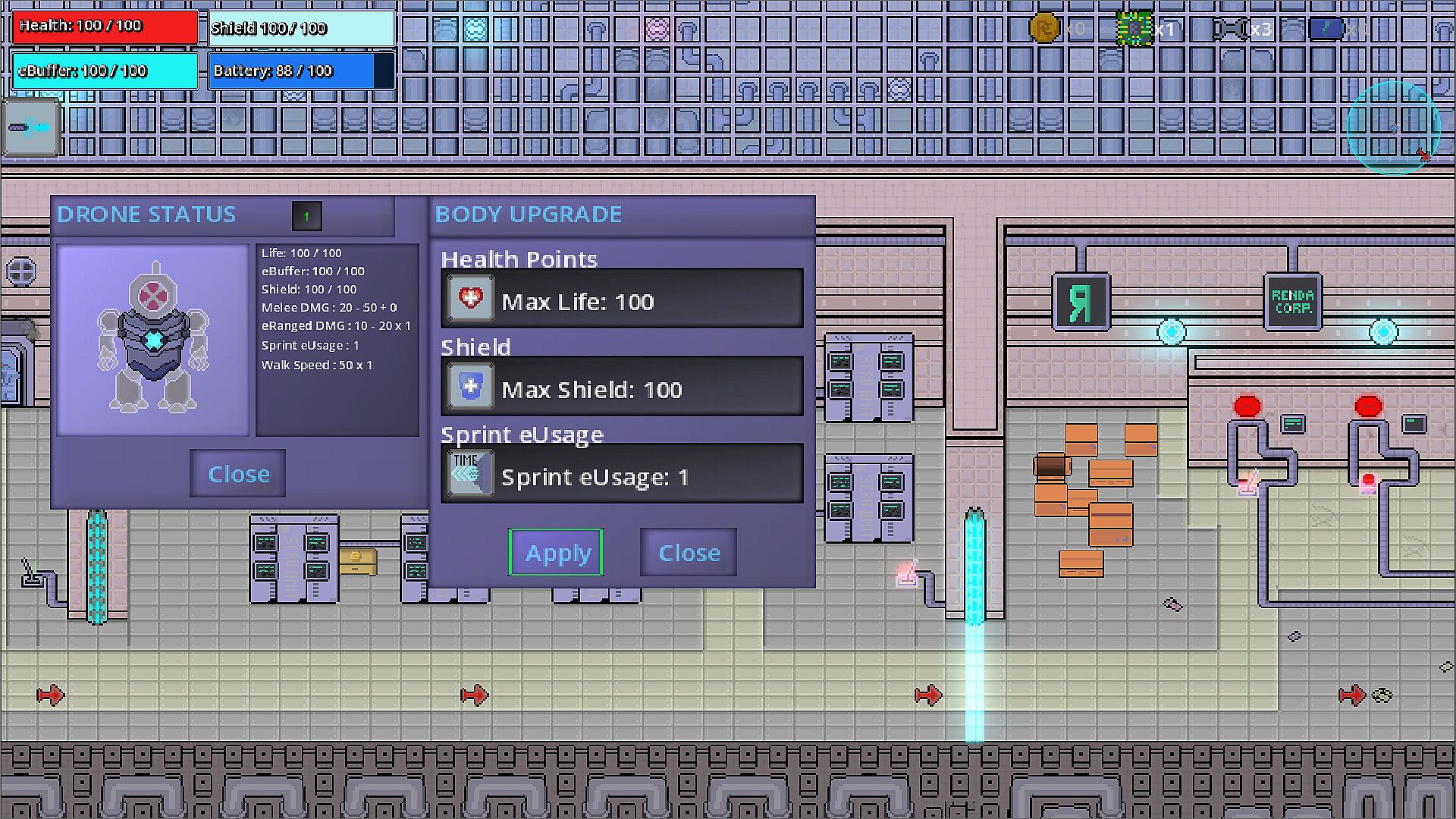Viewport: 1456px width, 819px height.
Task: Apply the body upgrade
Action: (556, 553)
